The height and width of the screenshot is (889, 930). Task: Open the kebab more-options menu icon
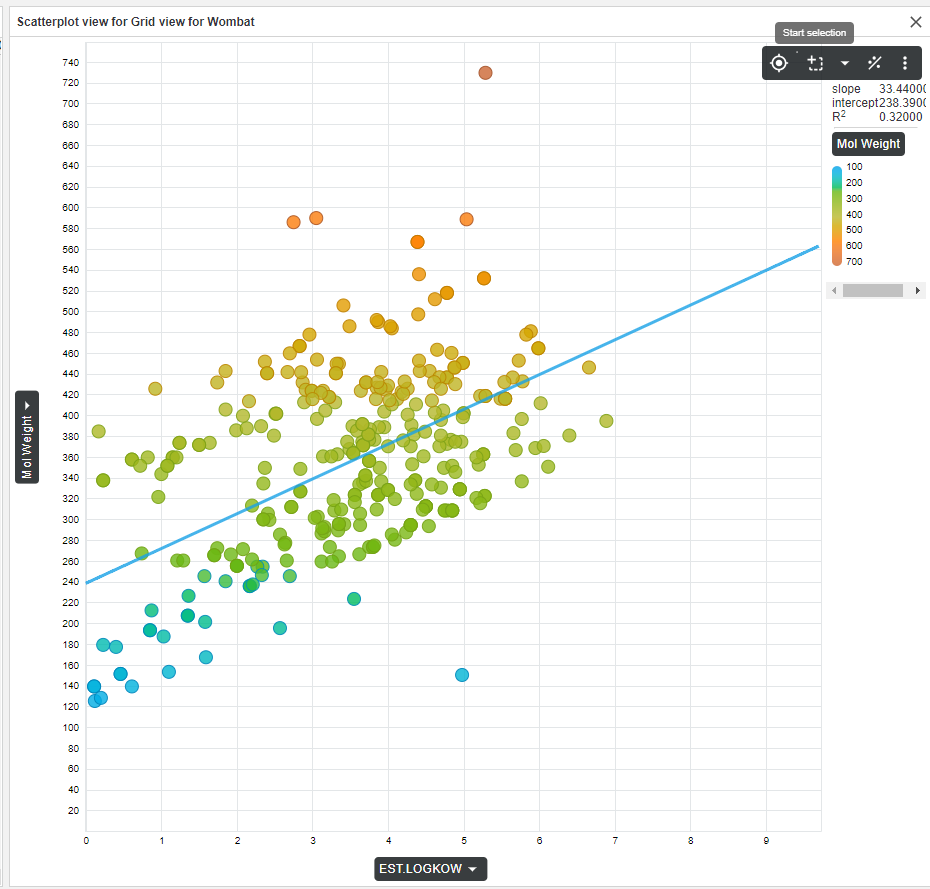(x=905, y=62)
